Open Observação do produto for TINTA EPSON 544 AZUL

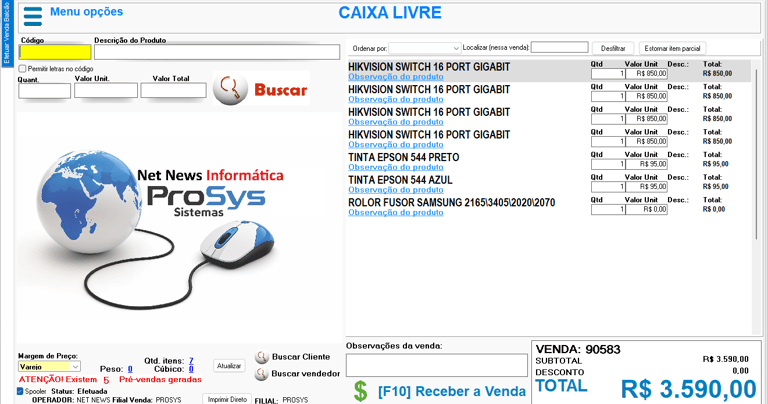pos(396,190)
